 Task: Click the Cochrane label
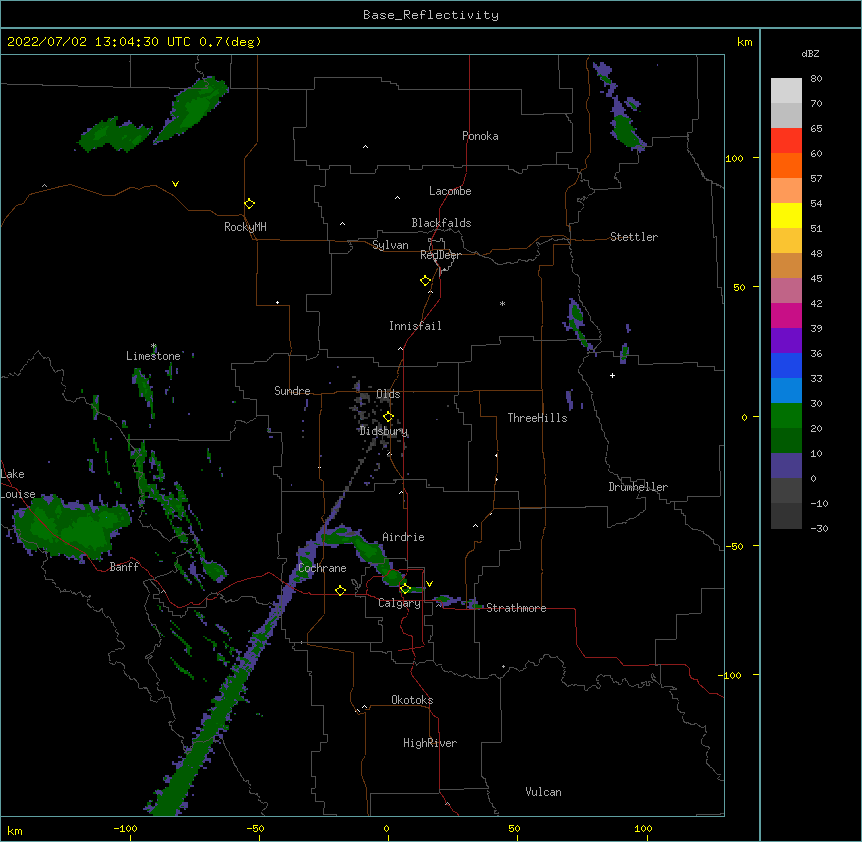[x=322, y=568]
